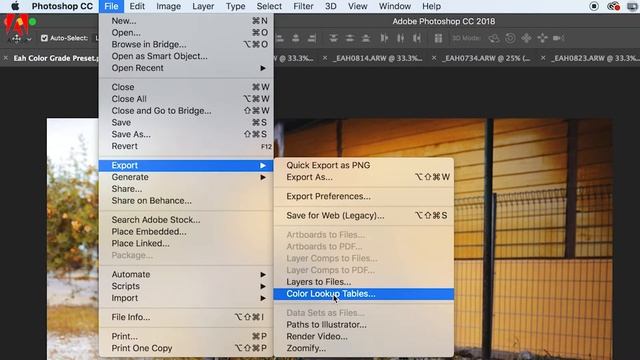
Task: Expand the Generate submenu
Action: [x=186, y=177]
